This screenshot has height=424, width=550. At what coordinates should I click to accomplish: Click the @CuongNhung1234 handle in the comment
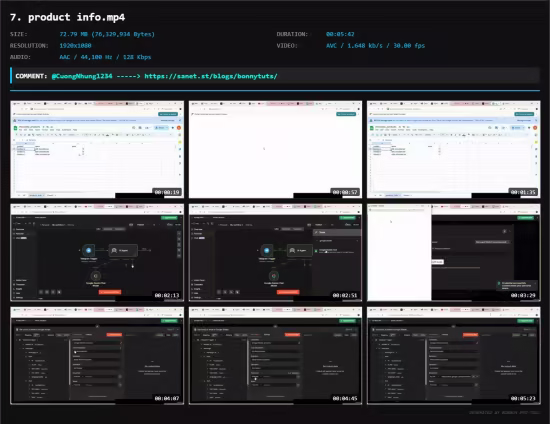(82, 76)
